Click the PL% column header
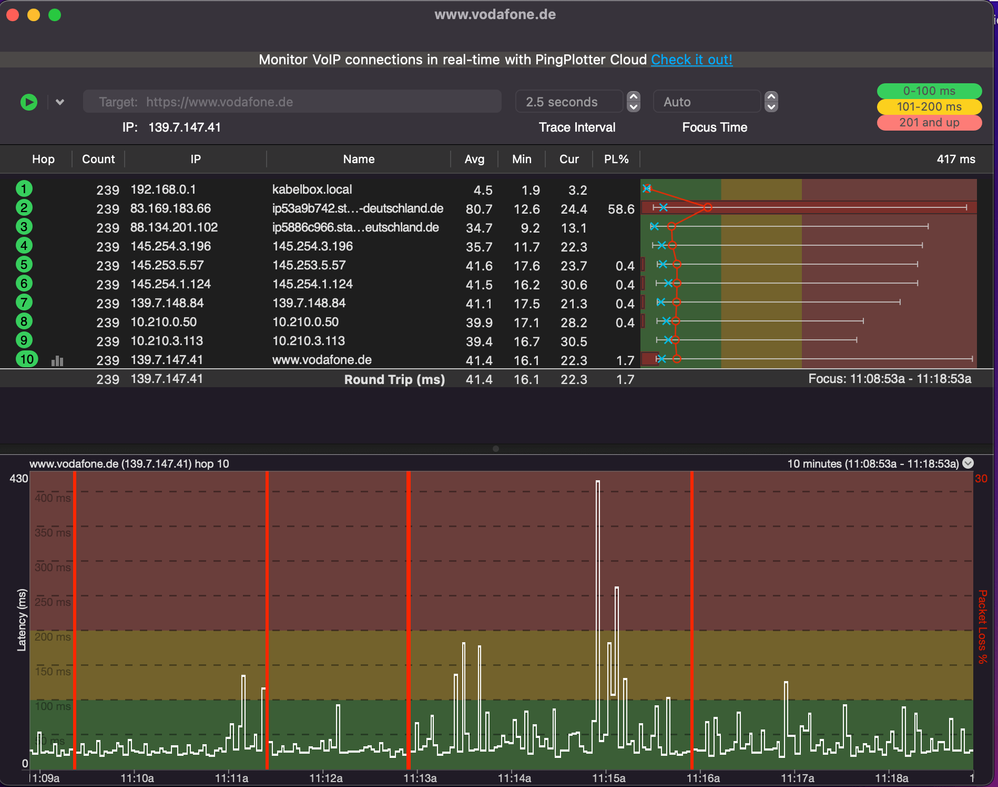This screenshot has height=787, width=998. coord(616,159)
